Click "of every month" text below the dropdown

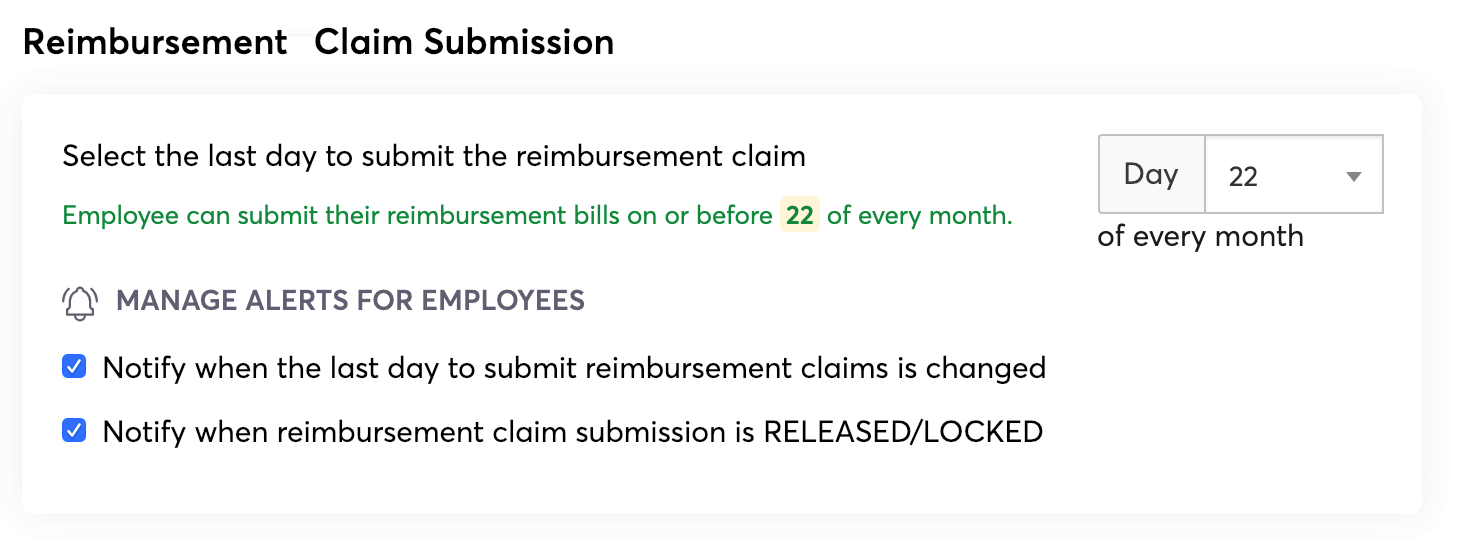1200,237
